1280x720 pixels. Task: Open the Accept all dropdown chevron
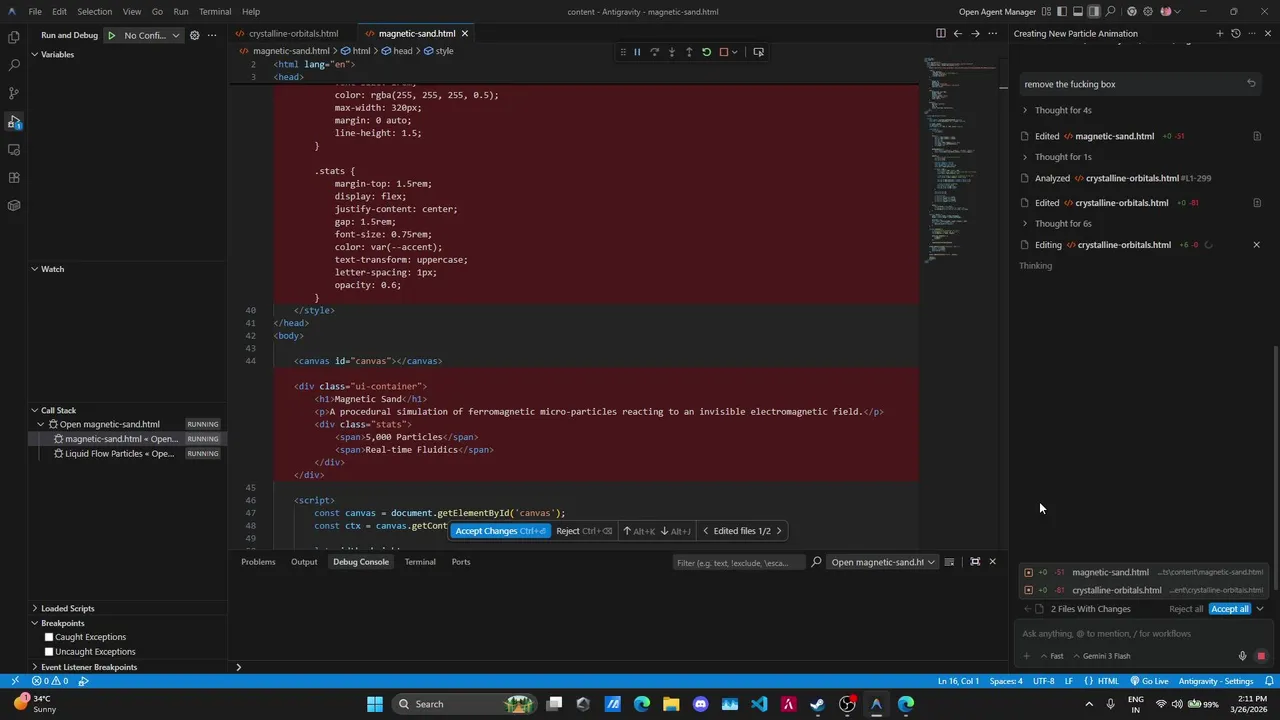(x=1260, y=609)
